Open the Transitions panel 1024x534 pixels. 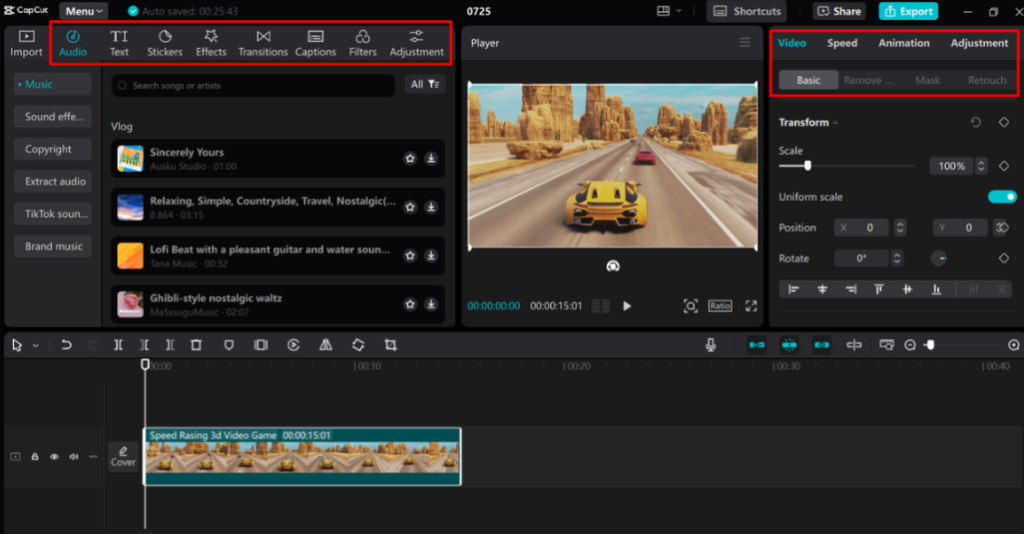(x=263, y=44)
